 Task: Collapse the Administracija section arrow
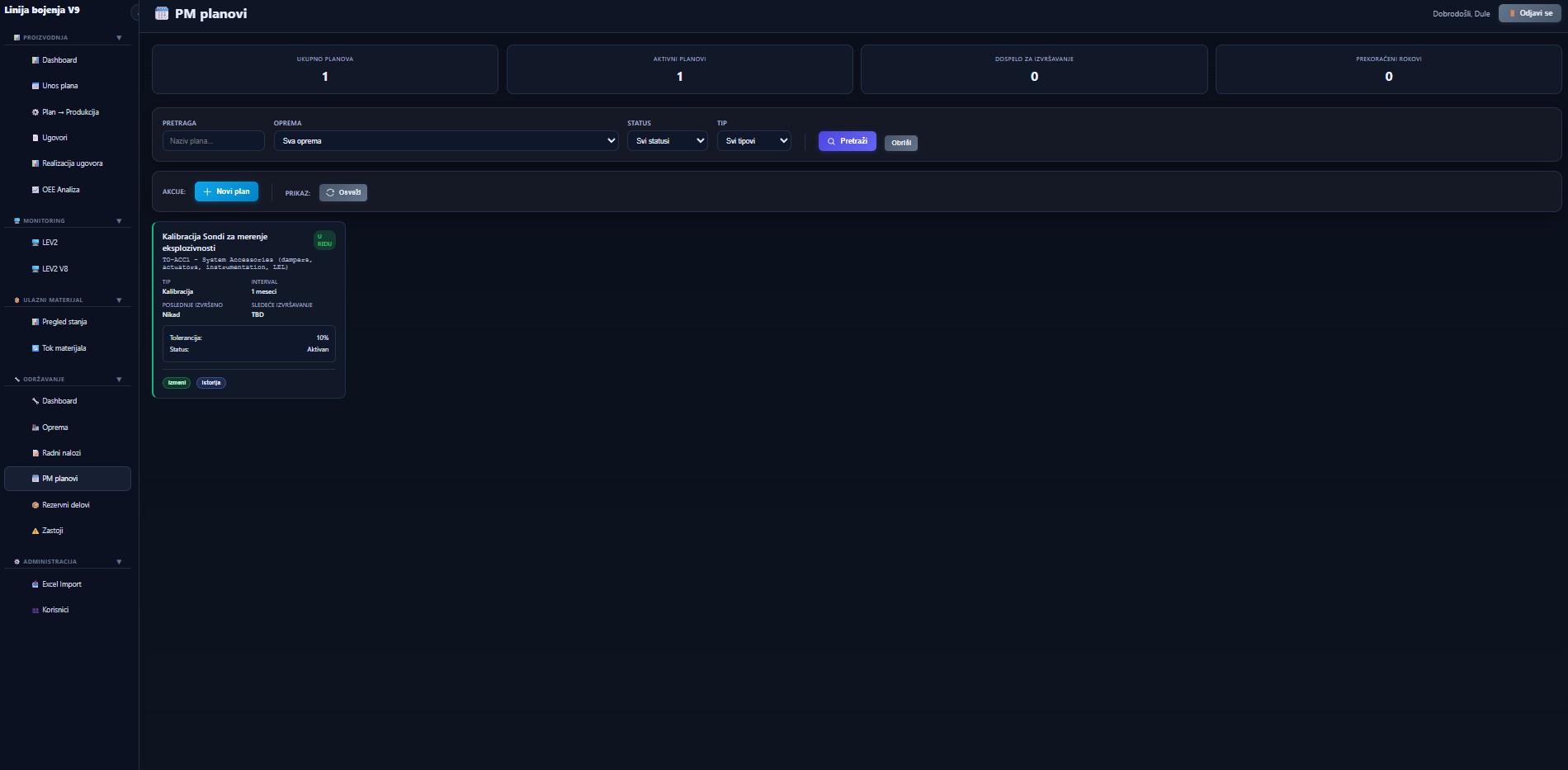click(x=119, y=562)
